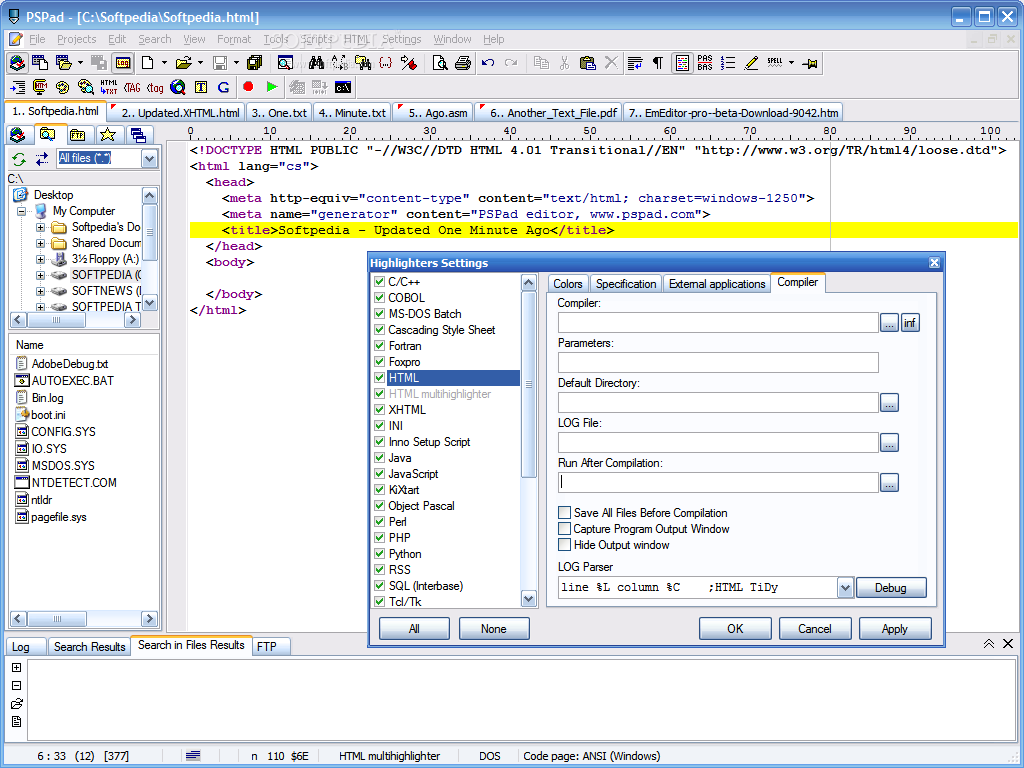The height and width of the screenshot is (768, 1024).
Task: Click the spell check icon
Action: pyautogui.click(x=775, y=63)
